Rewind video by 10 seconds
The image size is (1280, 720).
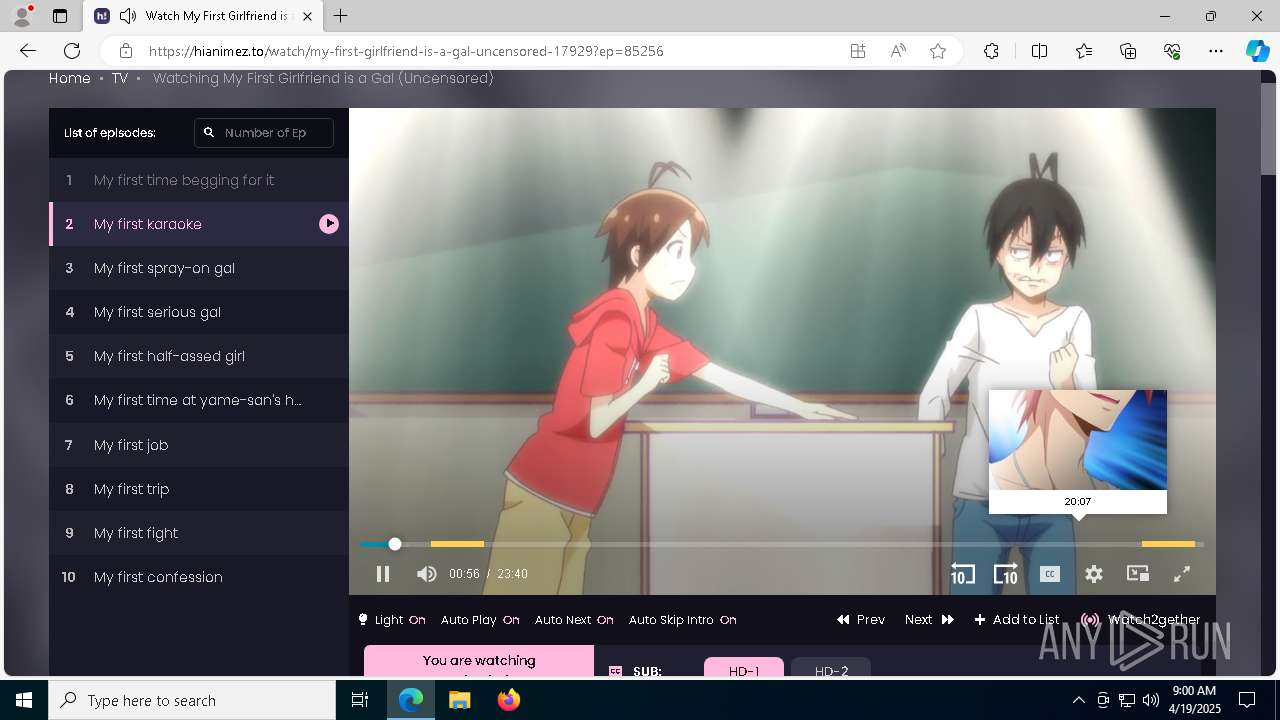962,574
